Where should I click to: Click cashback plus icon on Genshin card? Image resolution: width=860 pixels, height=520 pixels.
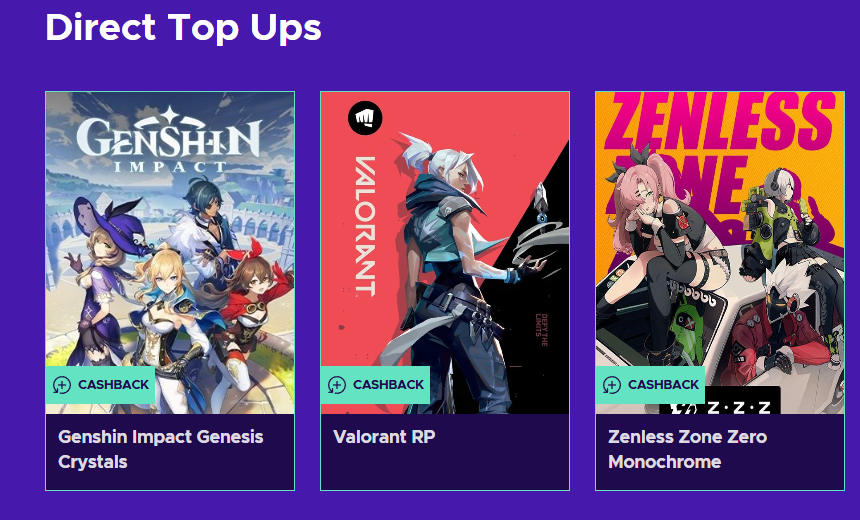(62, 385)
